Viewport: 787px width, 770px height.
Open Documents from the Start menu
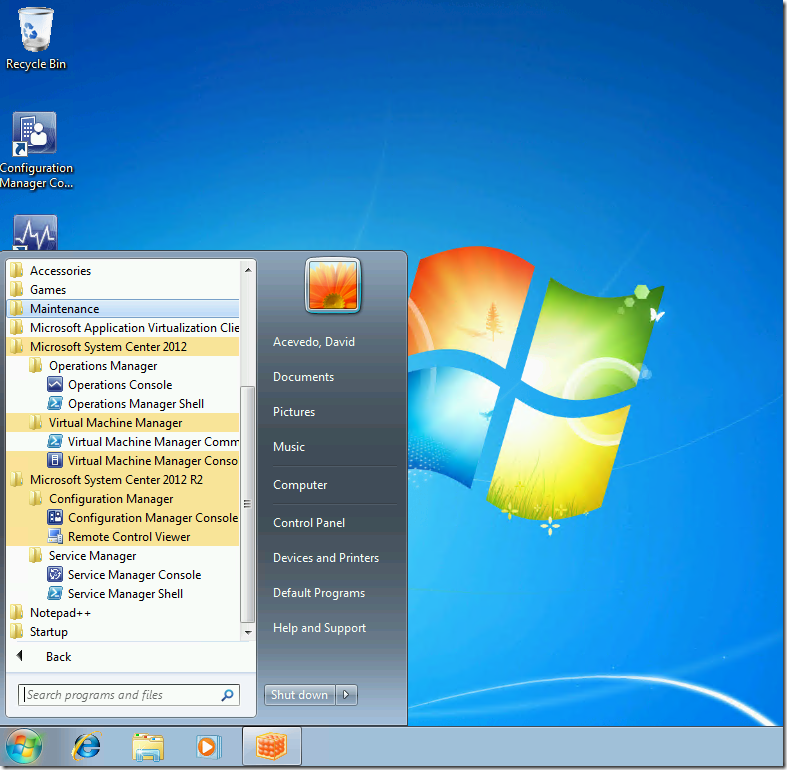tap(303, 377)
